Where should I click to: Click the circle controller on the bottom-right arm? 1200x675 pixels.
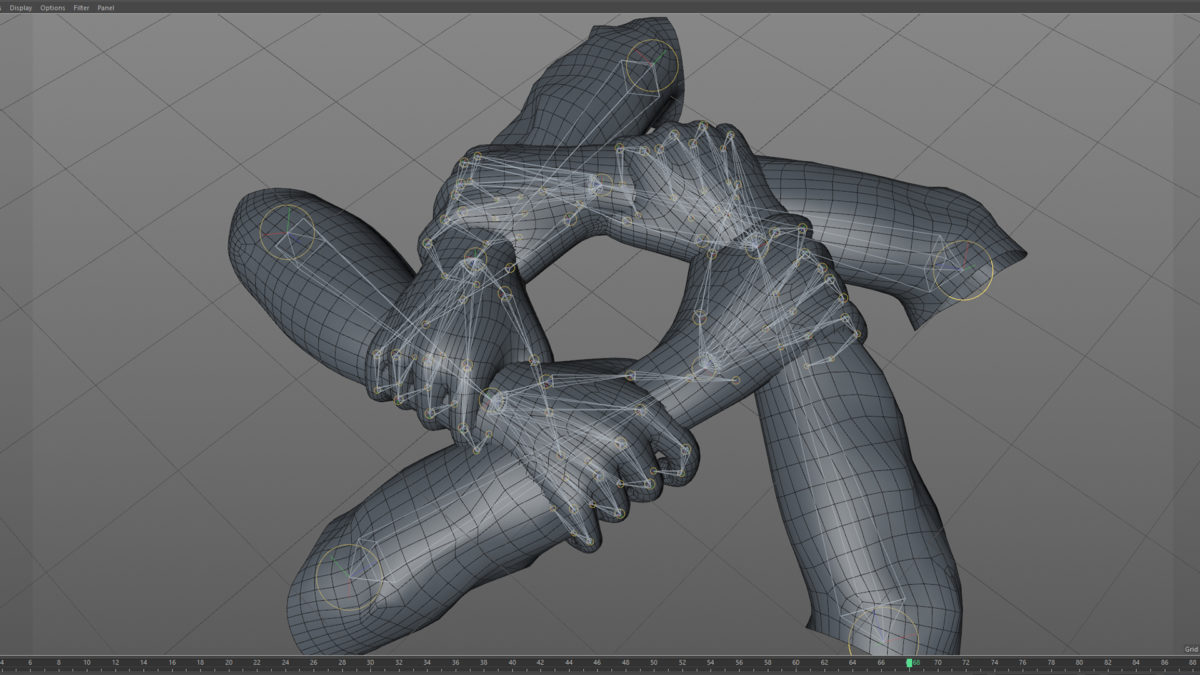pos(882,634)
